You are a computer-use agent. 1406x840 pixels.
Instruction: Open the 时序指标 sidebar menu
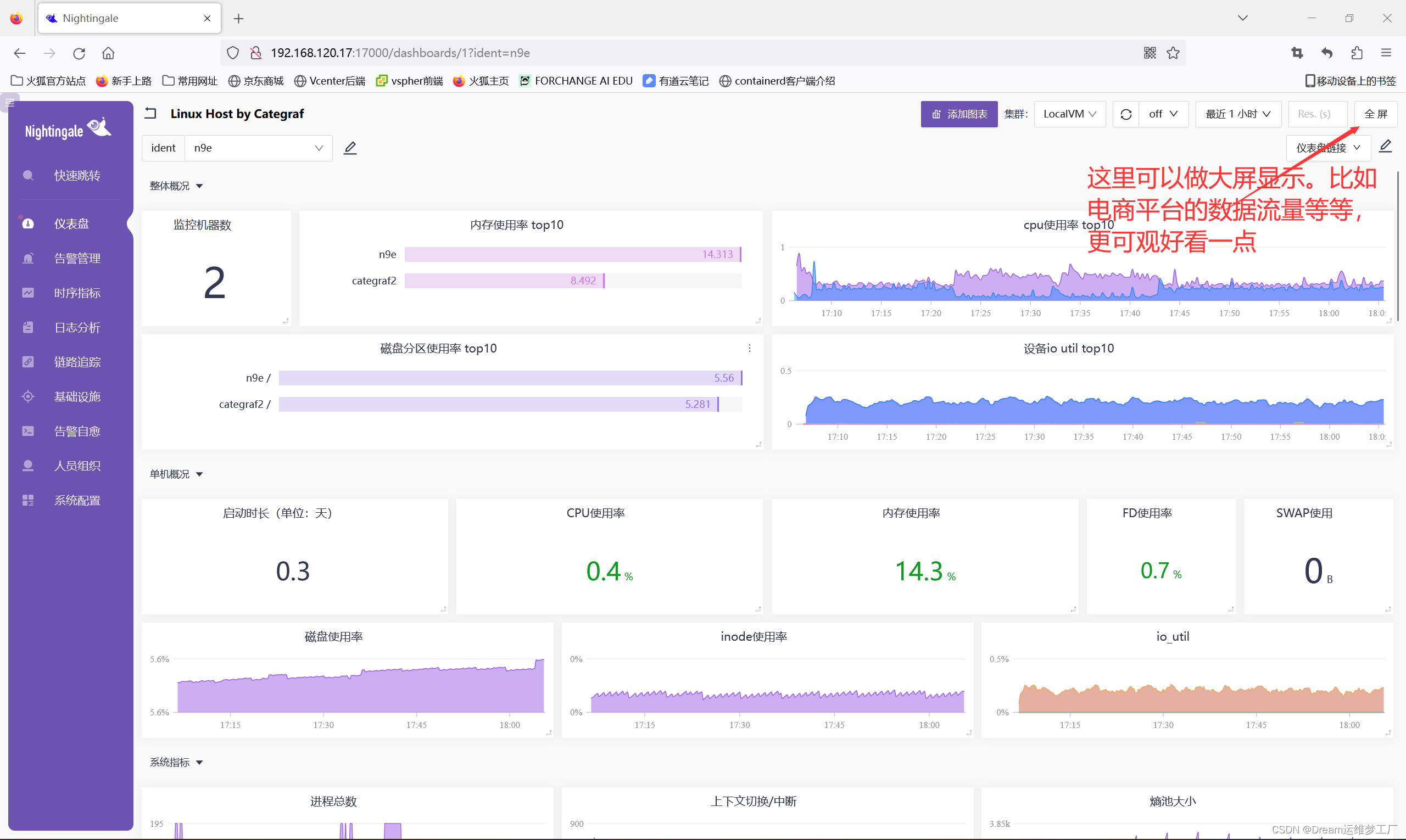pos(77,293)
